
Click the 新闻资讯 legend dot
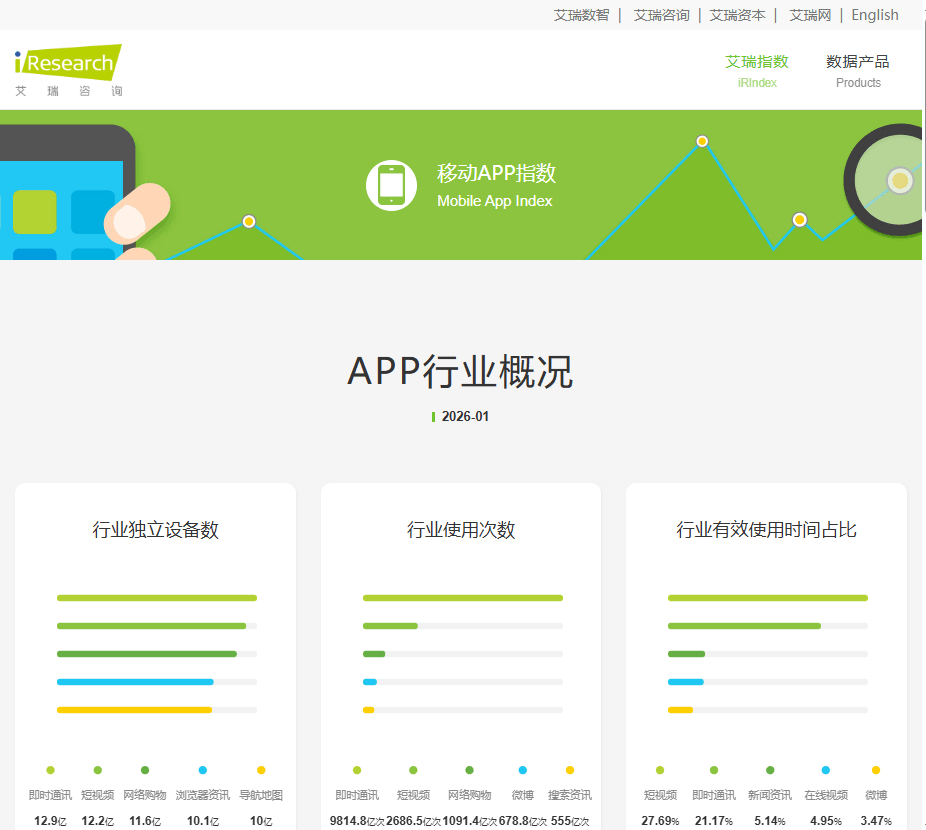click(769, 771)
